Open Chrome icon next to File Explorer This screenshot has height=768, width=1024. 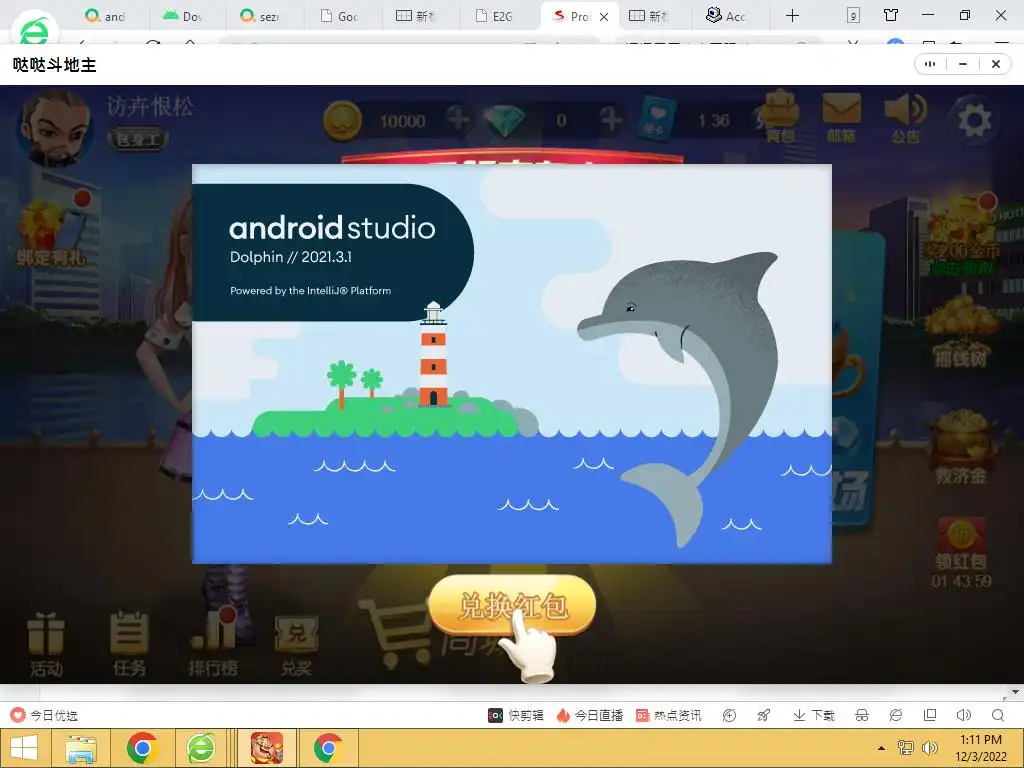[x=142, y=749]
